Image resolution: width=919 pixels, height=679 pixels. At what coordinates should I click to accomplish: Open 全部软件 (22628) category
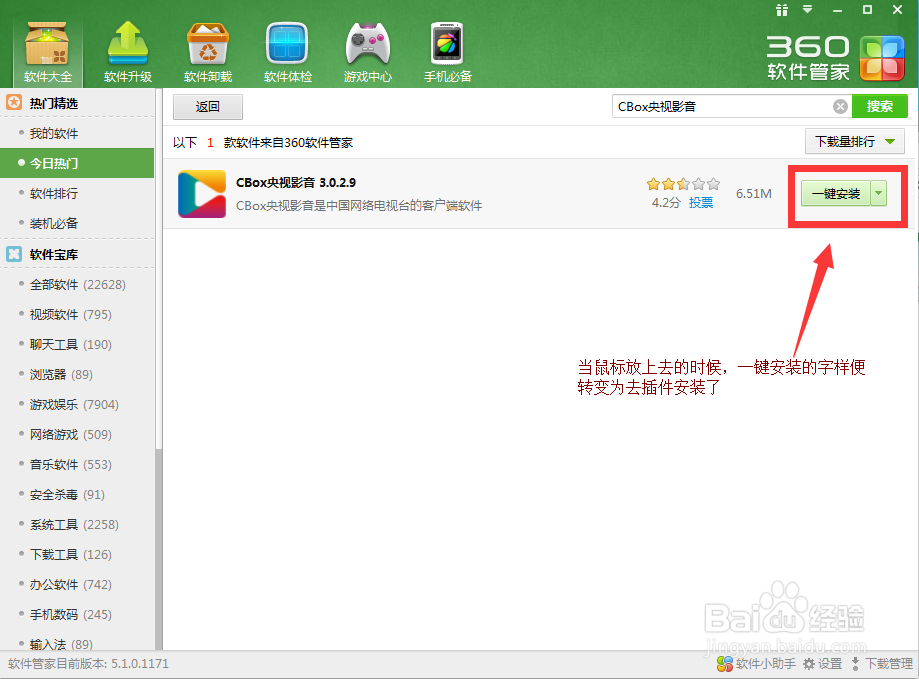click(x=77, y=285)
